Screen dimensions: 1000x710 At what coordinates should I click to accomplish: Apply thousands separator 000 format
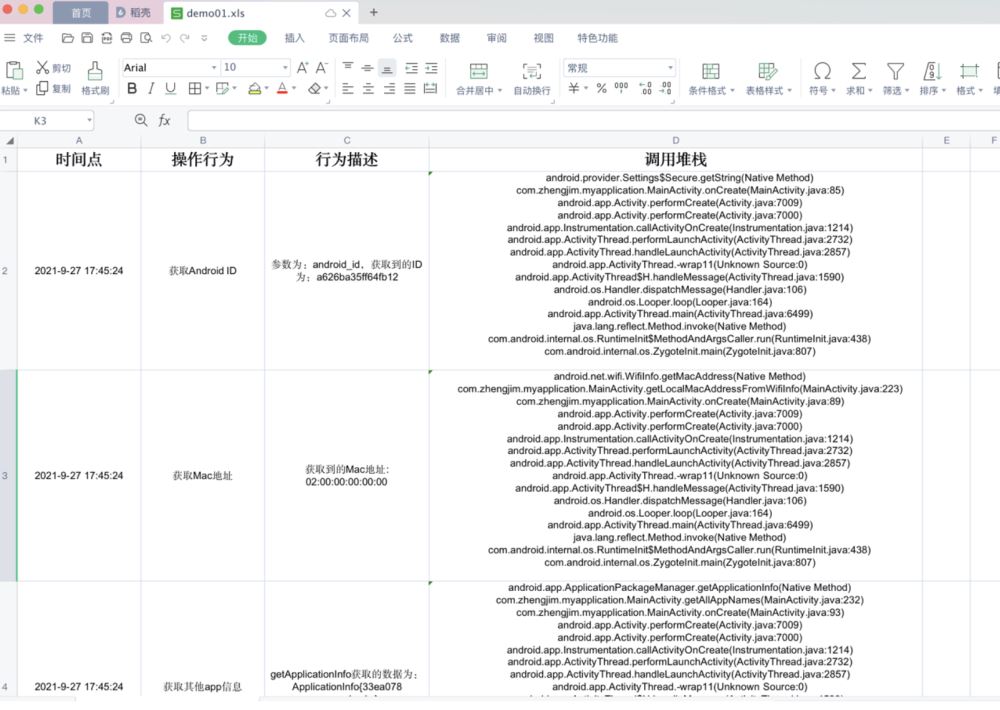click(621, 87)
